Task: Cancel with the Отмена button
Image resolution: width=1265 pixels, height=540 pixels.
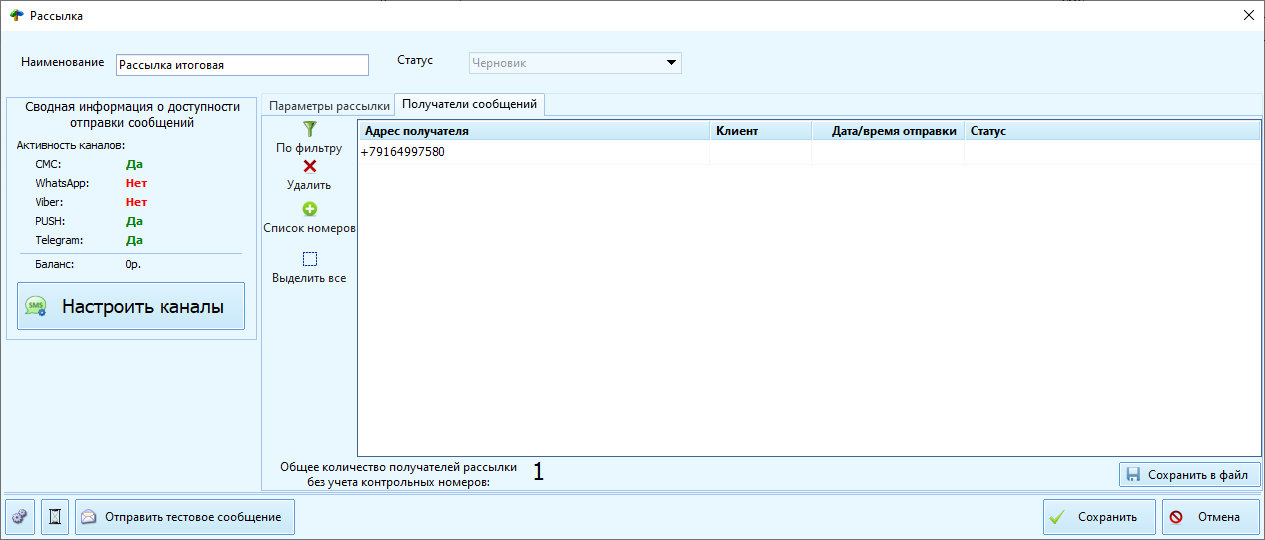Action: [1210, 517]
